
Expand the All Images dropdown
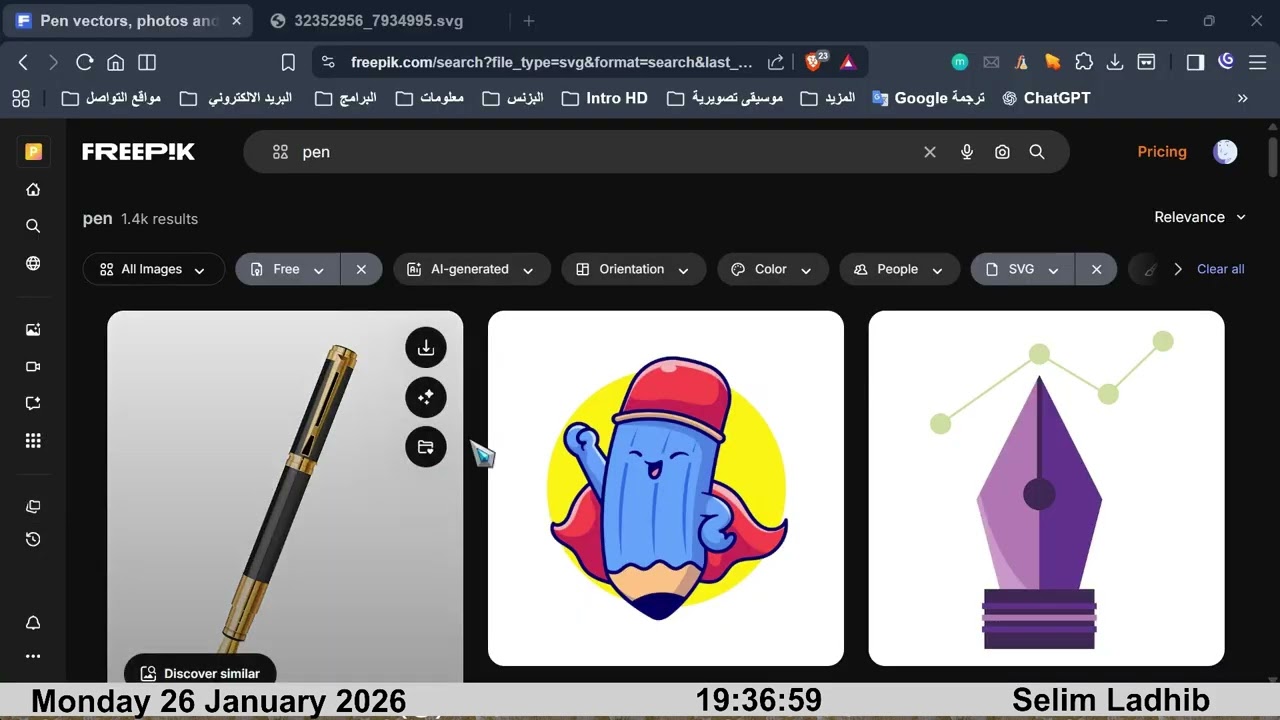154,269
